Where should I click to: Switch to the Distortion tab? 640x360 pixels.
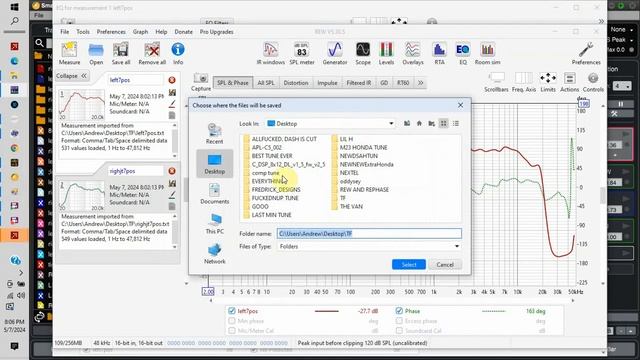(x=296, y=83)
